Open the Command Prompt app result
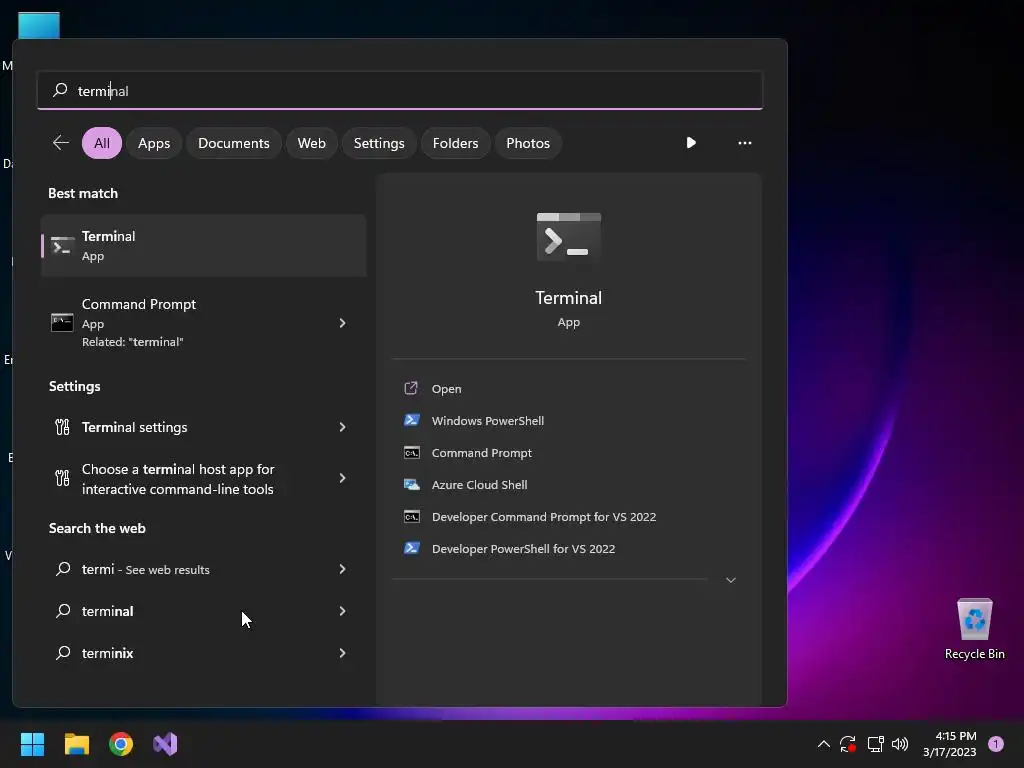 click(x=204, y=323)
